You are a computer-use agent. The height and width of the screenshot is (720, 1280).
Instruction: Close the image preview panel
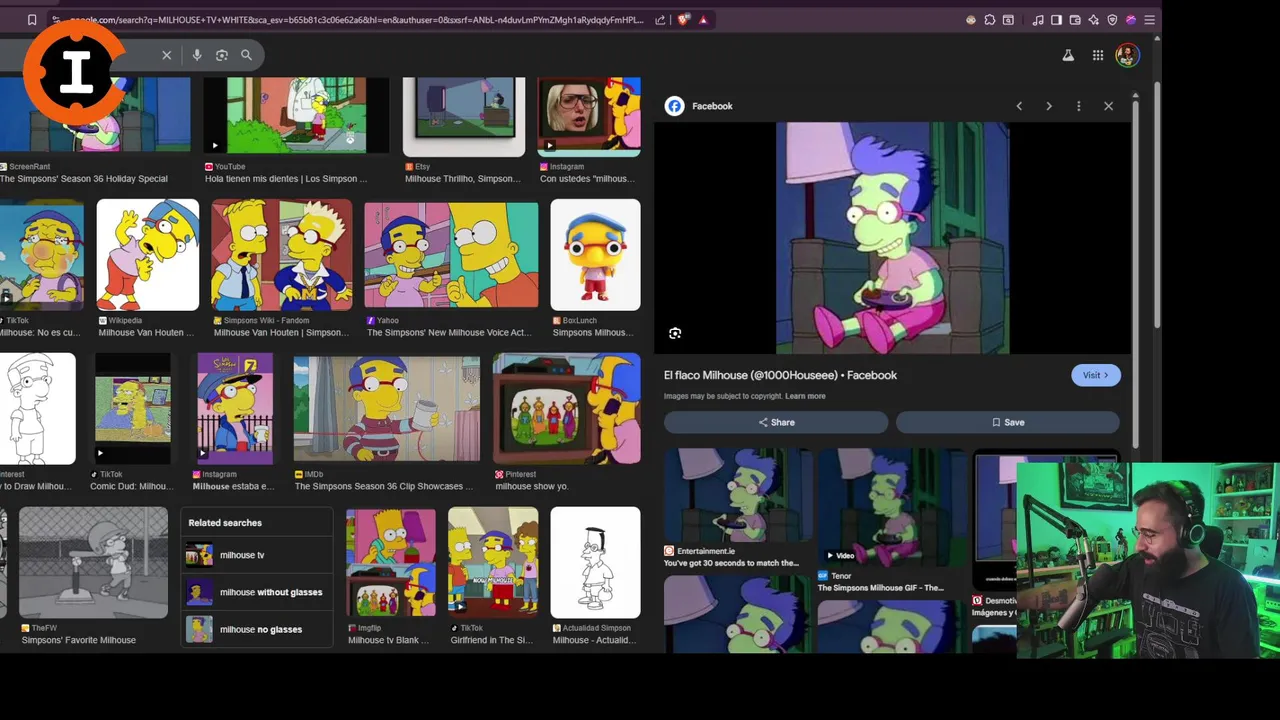[x=1108, y=106]
